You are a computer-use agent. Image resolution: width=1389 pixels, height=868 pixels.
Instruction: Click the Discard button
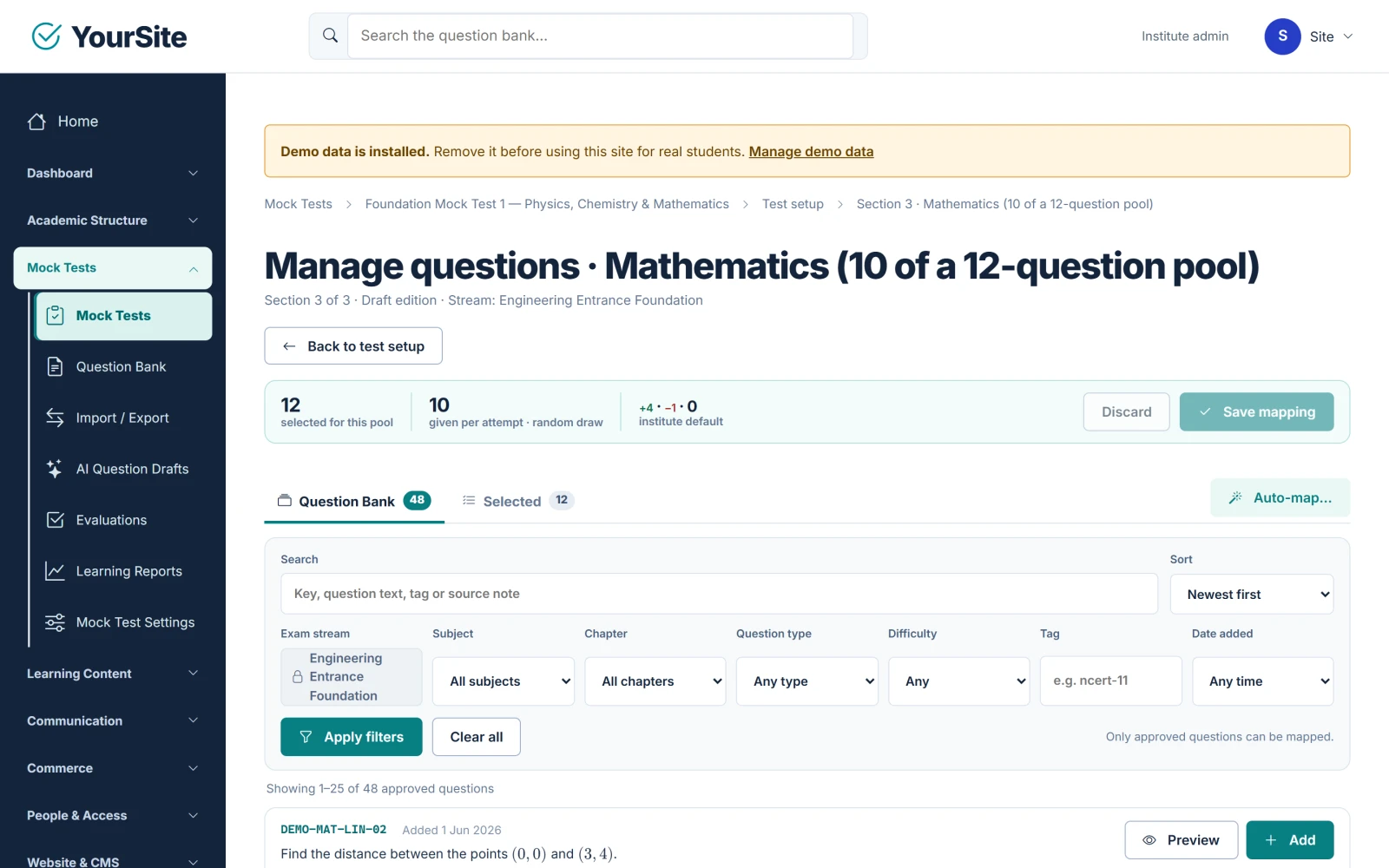click(1126, 412)
